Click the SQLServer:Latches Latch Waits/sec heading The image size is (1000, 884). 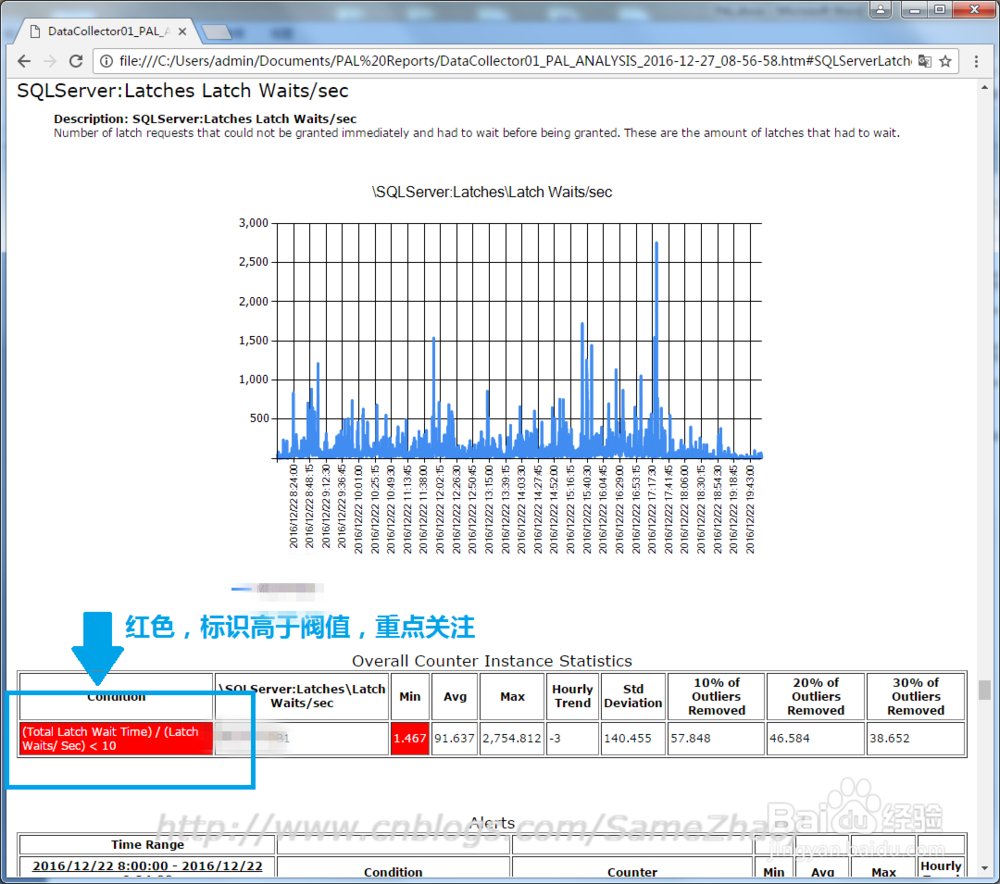click(182, 91)
